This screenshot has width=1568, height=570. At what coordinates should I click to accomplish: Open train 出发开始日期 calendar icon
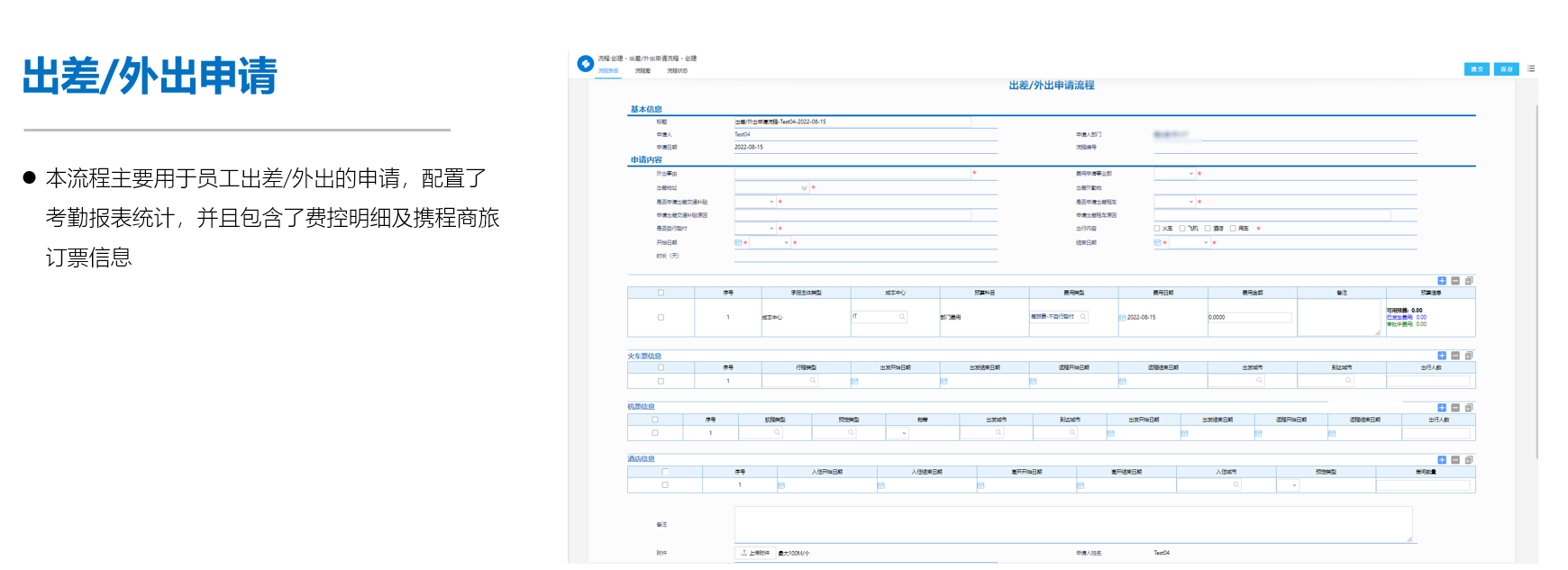coord(854,382)
